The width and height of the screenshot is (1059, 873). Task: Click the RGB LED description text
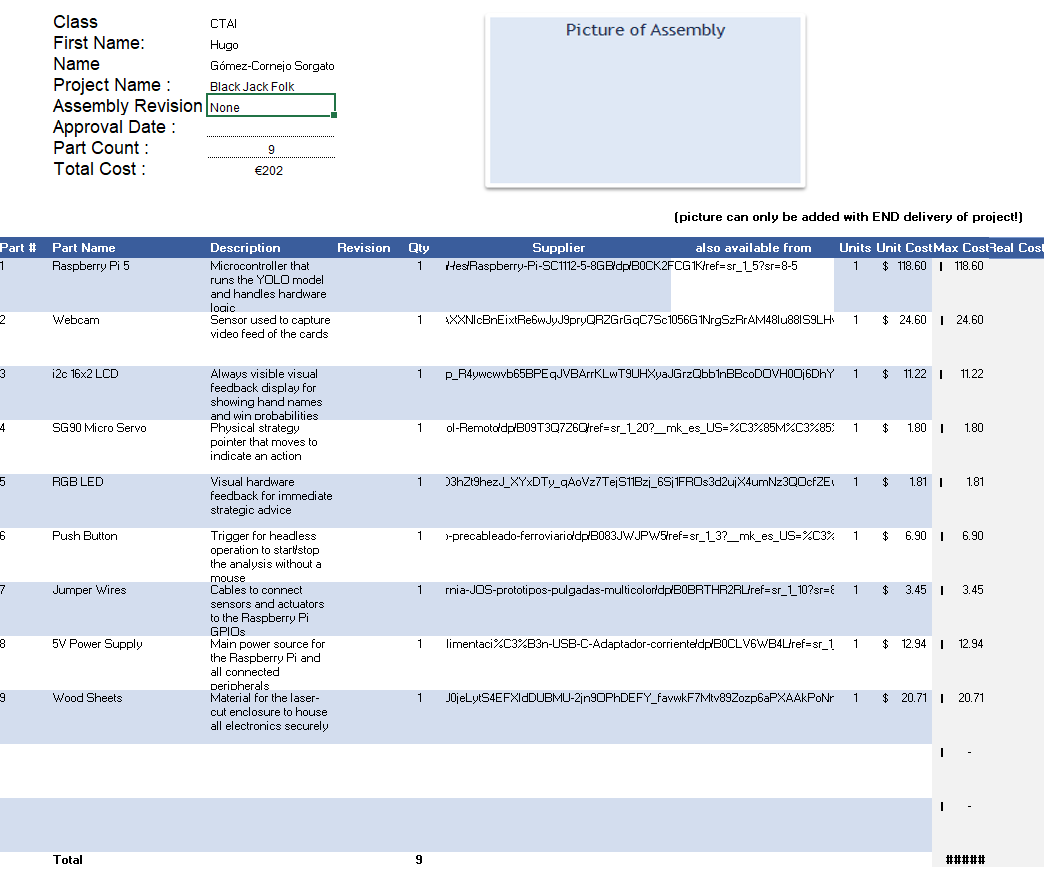pos(272,496)
